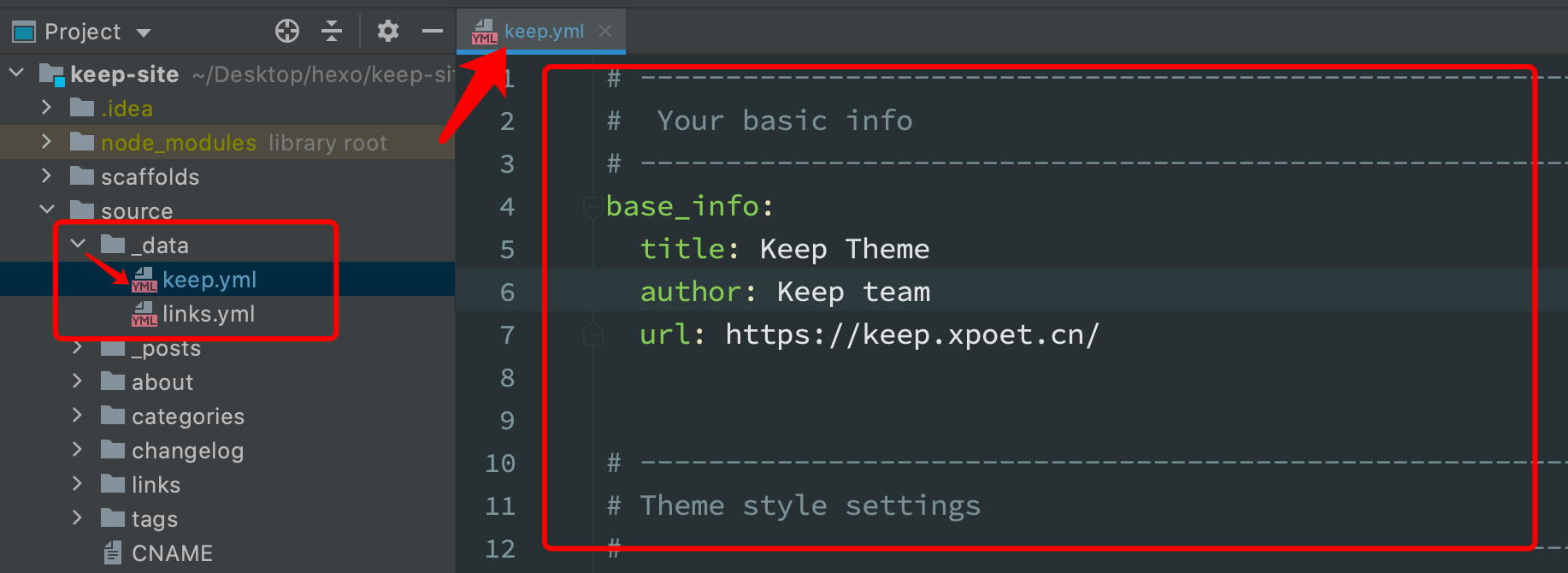Click fold end marker on url line
1568x573 pixels.
tap(592, 334)
